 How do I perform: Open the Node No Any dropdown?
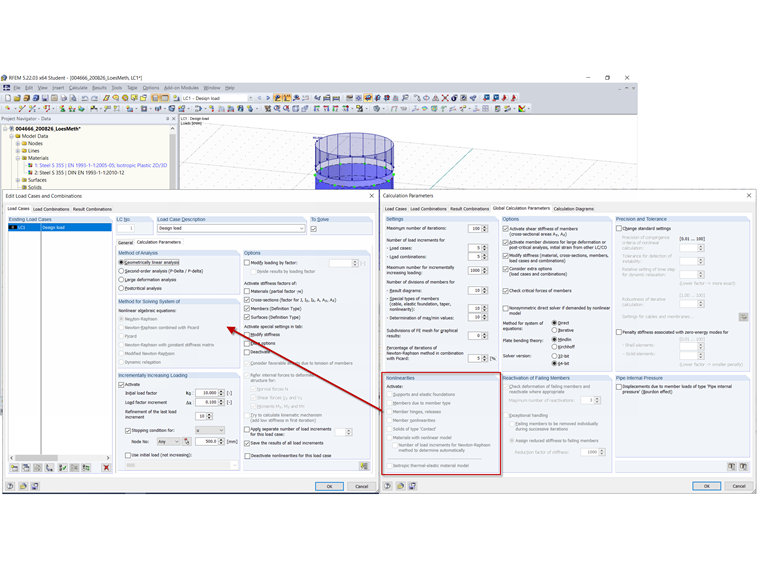(176, 442)
